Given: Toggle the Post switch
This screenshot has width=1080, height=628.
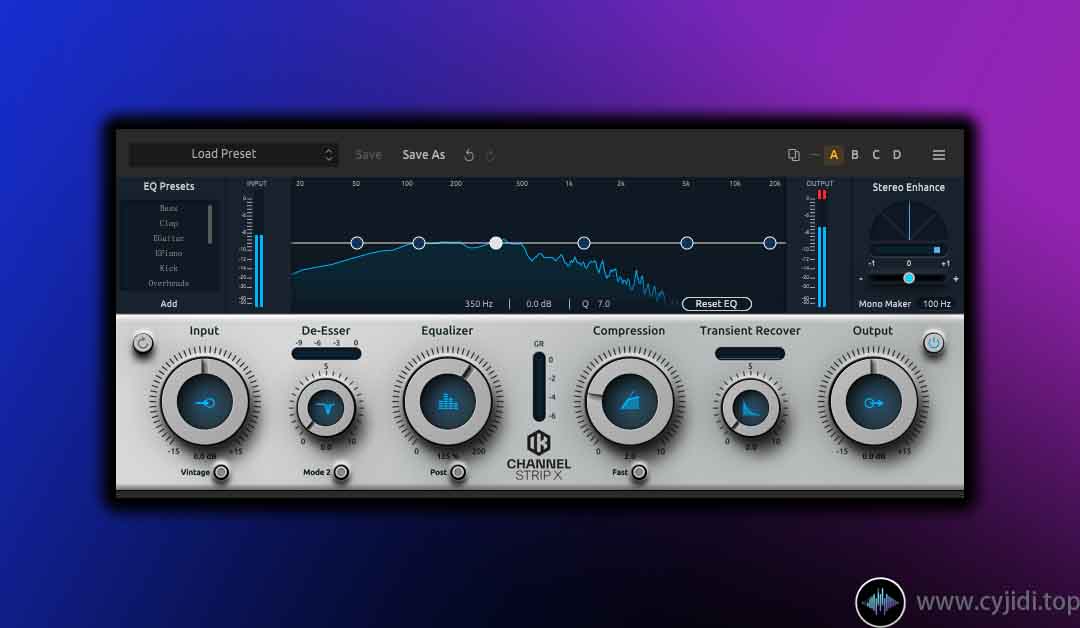Looking at the screenshot, I should tap(458, 472).
